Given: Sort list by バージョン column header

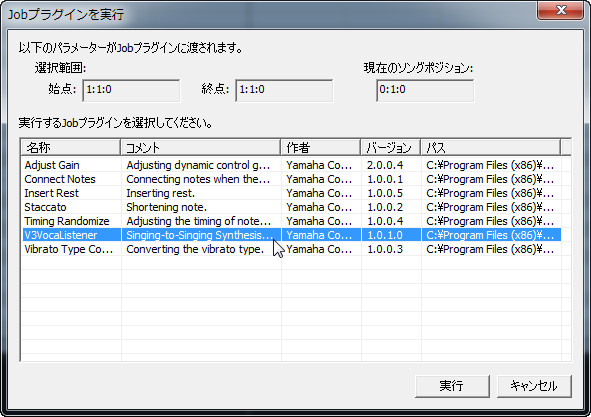Looking at the screenshot, I should tap(391, 147).
